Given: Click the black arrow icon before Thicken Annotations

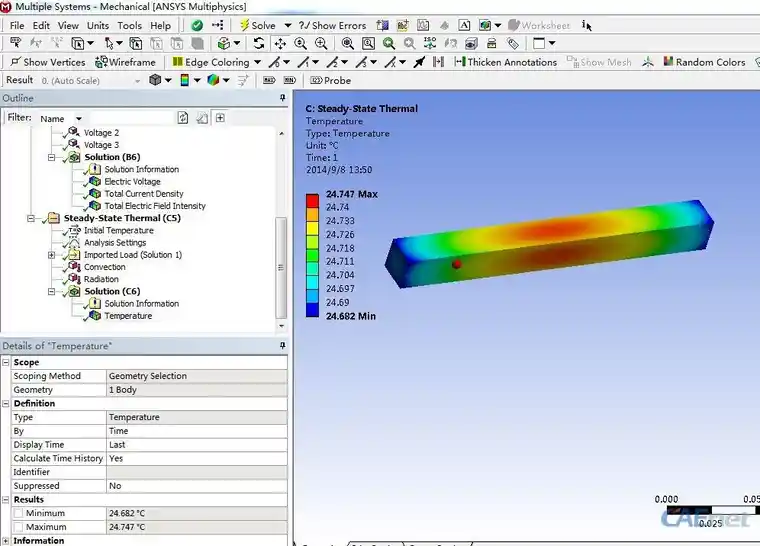Looking at the screenshot, I should click(x=419, y=62).
